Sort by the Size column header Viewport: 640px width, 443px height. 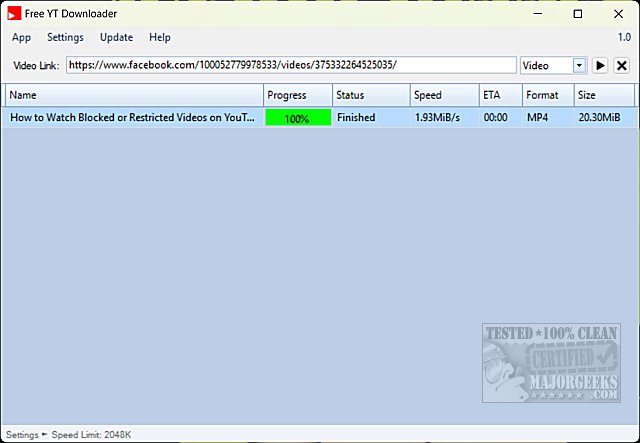(x=604, y=95)
